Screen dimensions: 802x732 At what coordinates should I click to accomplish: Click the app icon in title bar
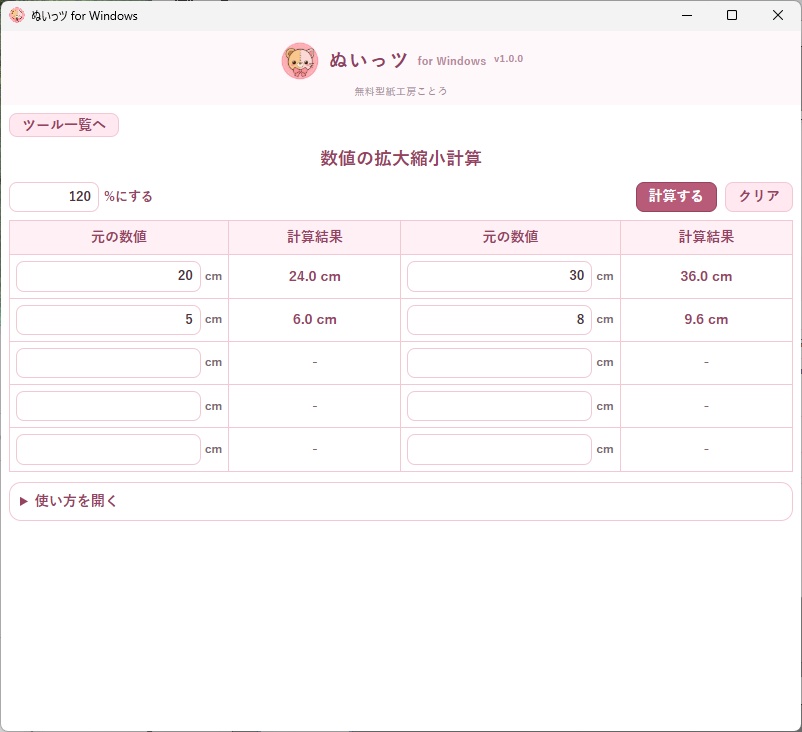[x=16, y=15]
